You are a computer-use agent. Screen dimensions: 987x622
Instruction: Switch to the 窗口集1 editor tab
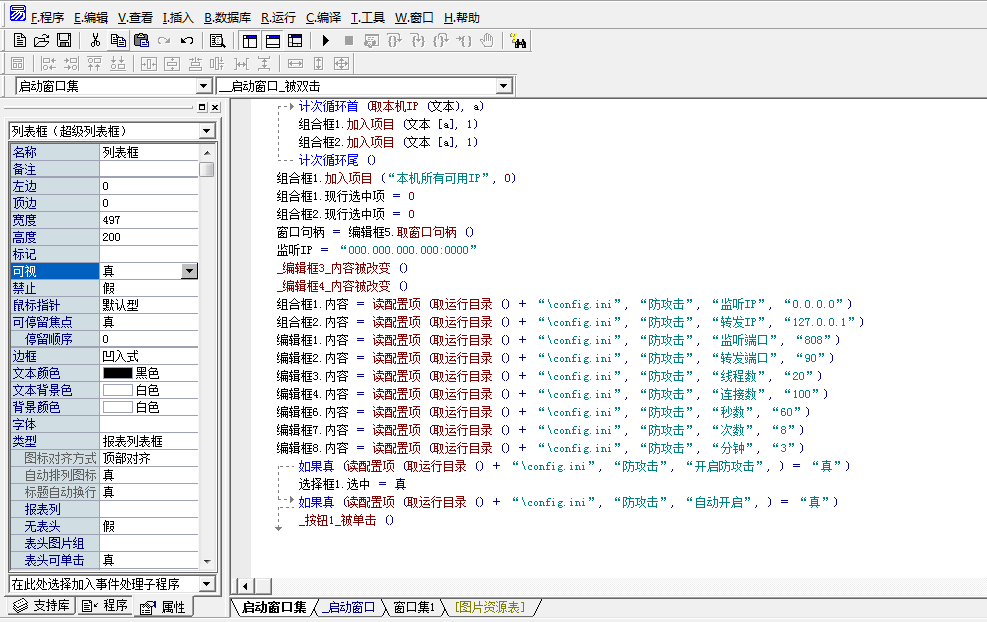click(x=414, y=607)
